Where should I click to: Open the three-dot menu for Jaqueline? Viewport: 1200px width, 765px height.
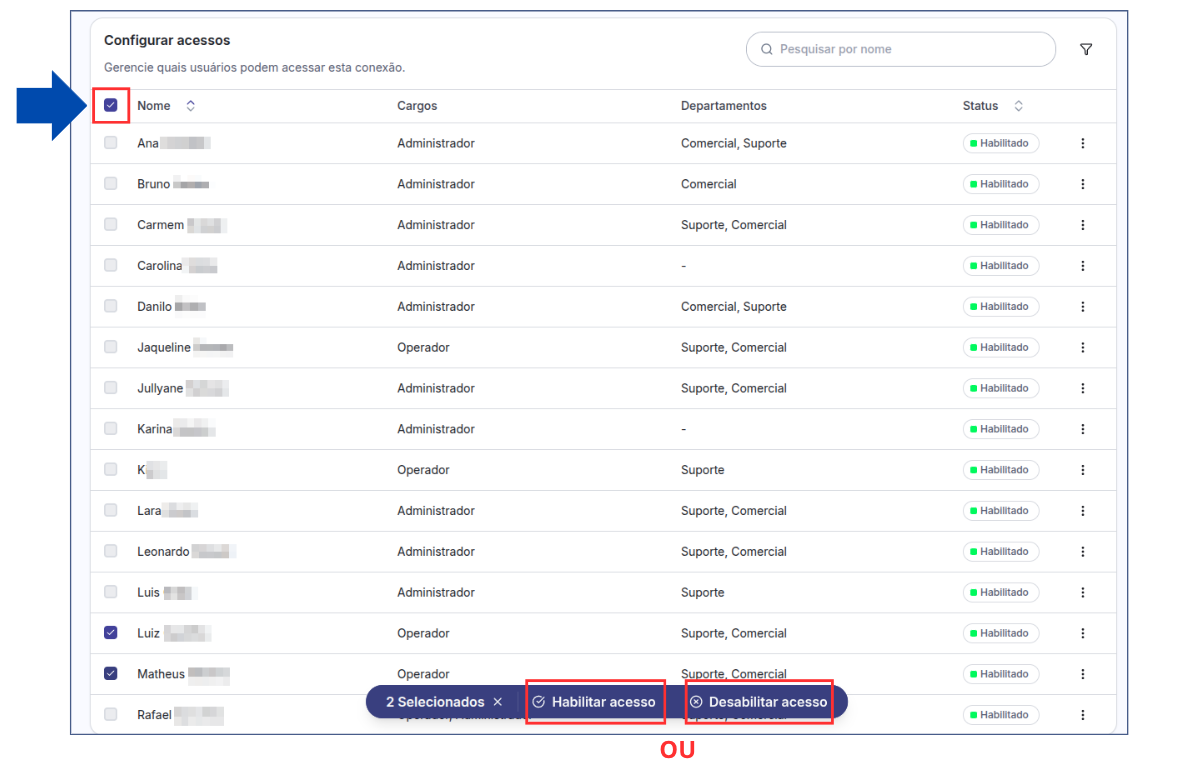1082,347
